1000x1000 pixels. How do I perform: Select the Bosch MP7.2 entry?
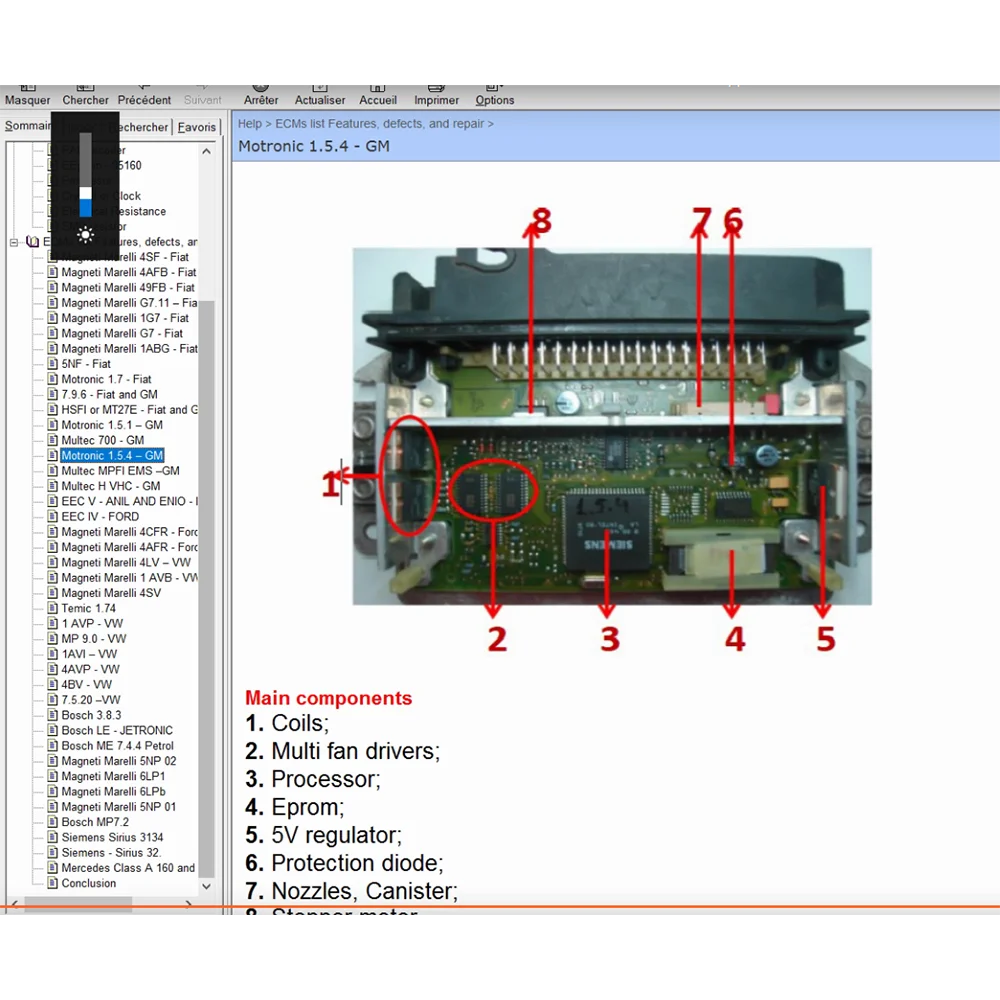click(x=91, y=822)
